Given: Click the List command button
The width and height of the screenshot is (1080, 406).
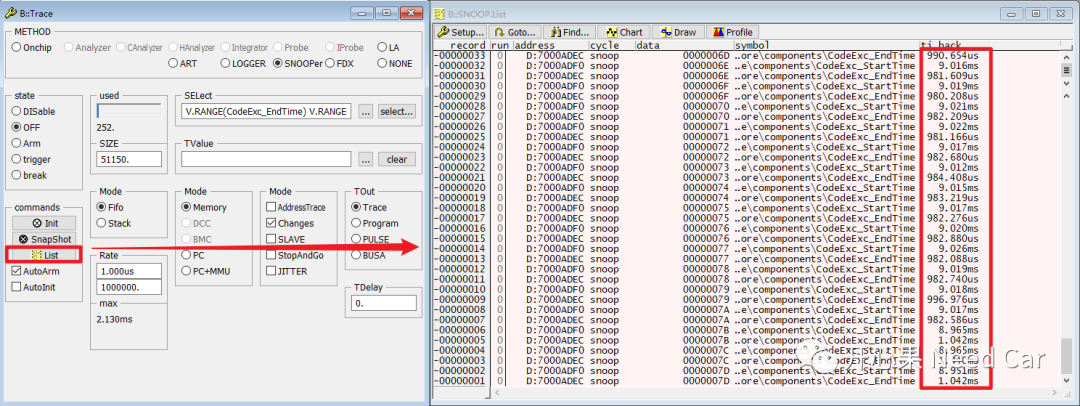Looking at the screenshot, I should click(43, 255).
